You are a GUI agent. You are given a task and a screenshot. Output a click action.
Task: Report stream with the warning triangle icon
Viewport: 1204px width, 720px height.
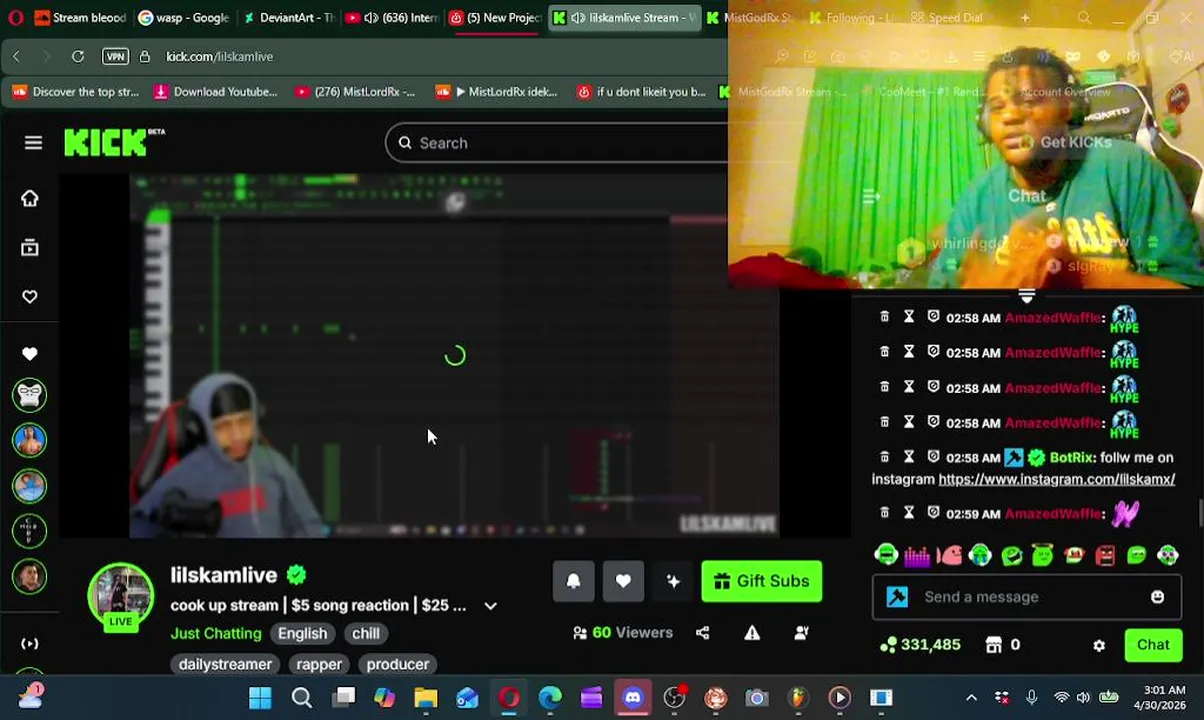pos(752,632)
